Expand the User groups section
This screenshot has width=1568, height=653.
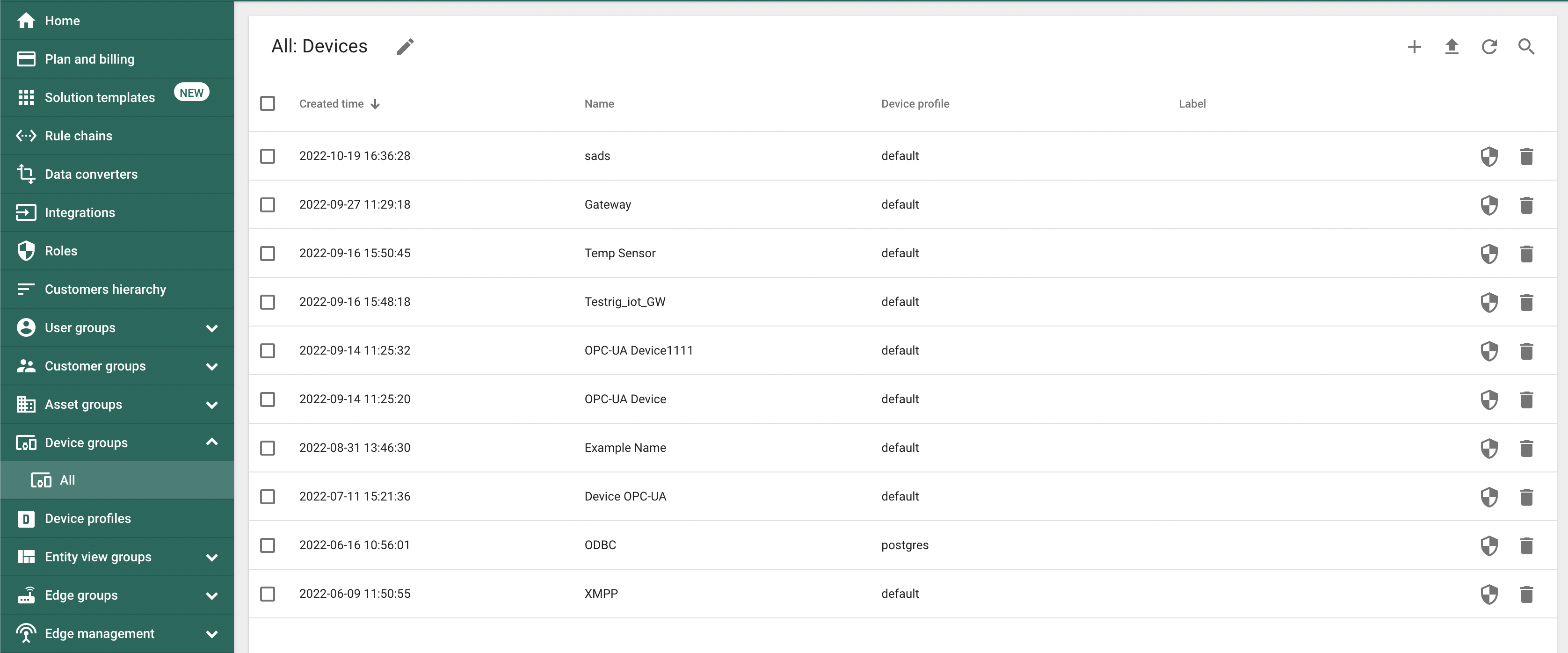(x=212, y=327)
